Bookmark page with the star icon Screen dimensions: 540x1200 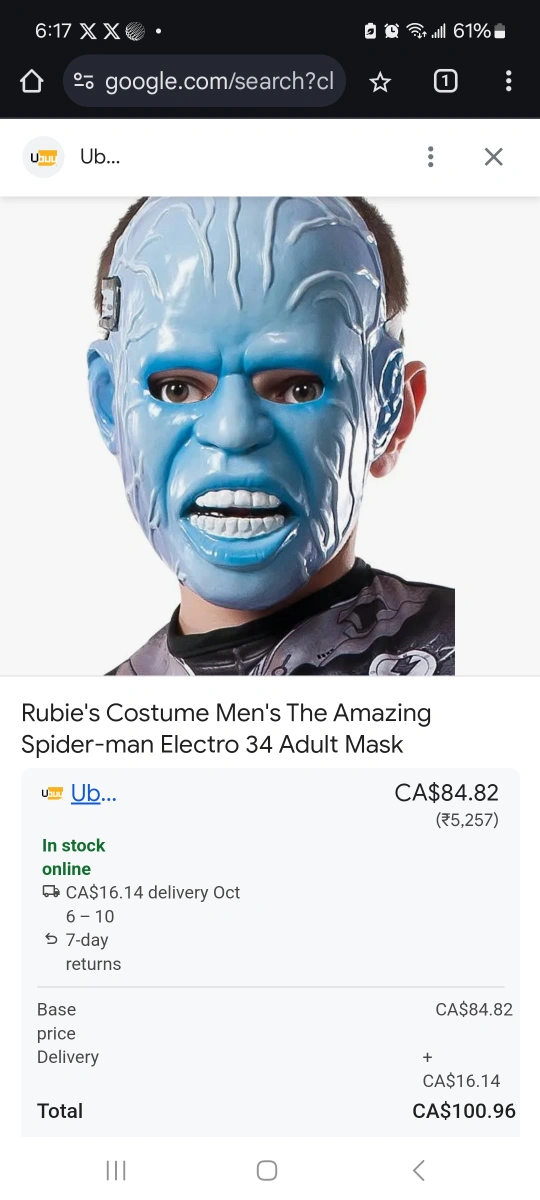click(x=380, y=82)
